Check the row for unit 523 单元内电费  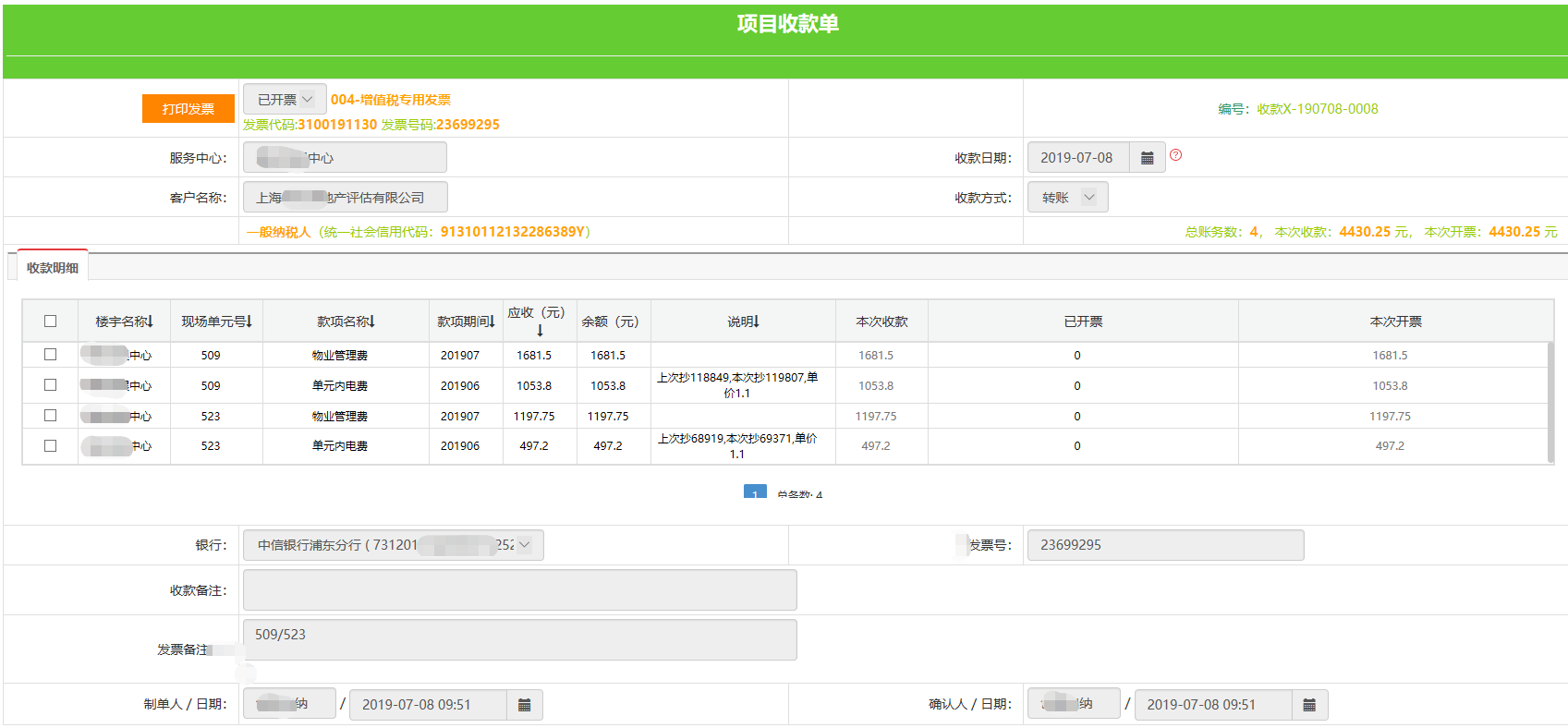click(50, 445)
